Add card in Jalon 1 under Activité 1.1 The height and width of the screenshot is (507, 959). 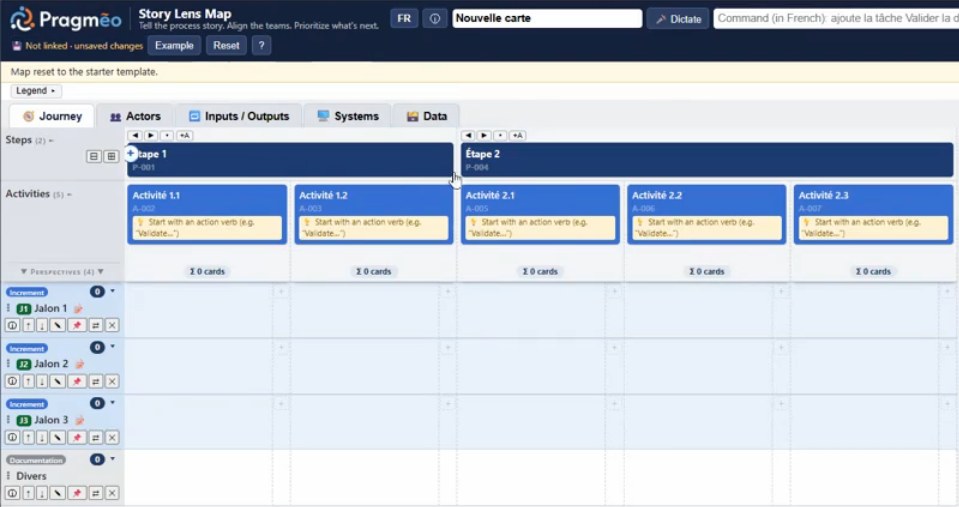281,292
